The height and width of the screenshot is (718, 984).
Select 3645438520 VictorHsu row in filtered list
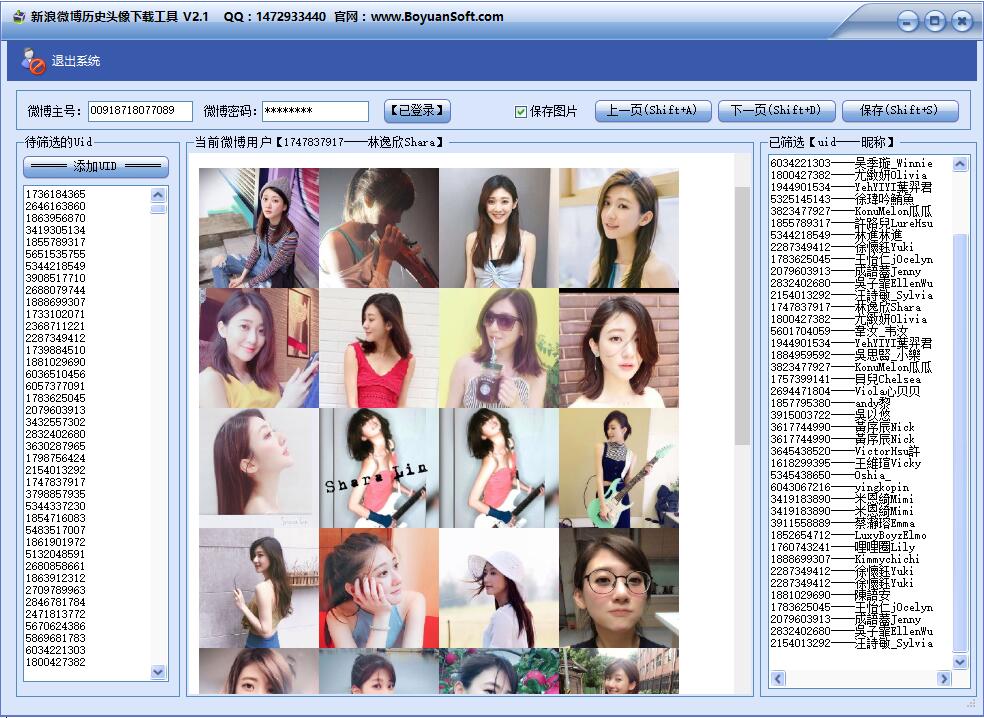click(845, 451)
